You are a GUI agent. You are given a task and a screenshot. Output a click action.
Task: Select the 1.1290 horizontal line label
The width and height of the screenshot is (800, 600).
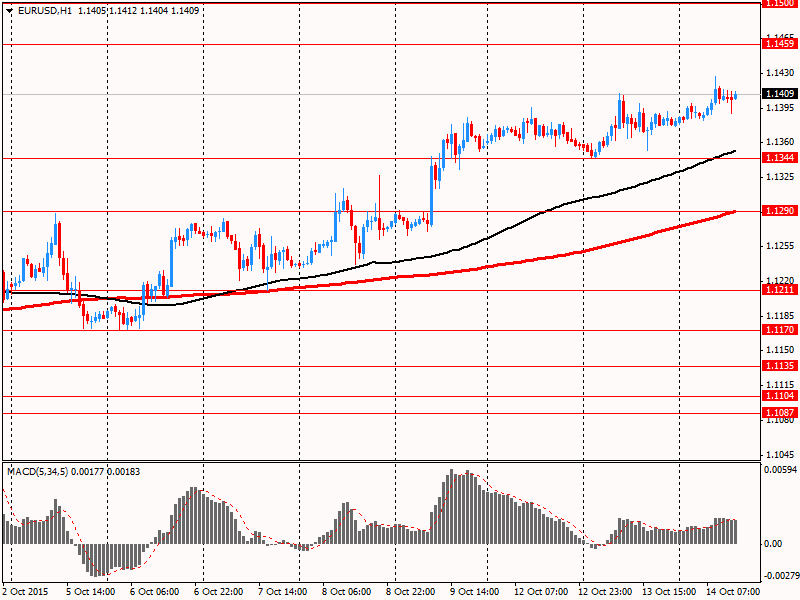780,211
